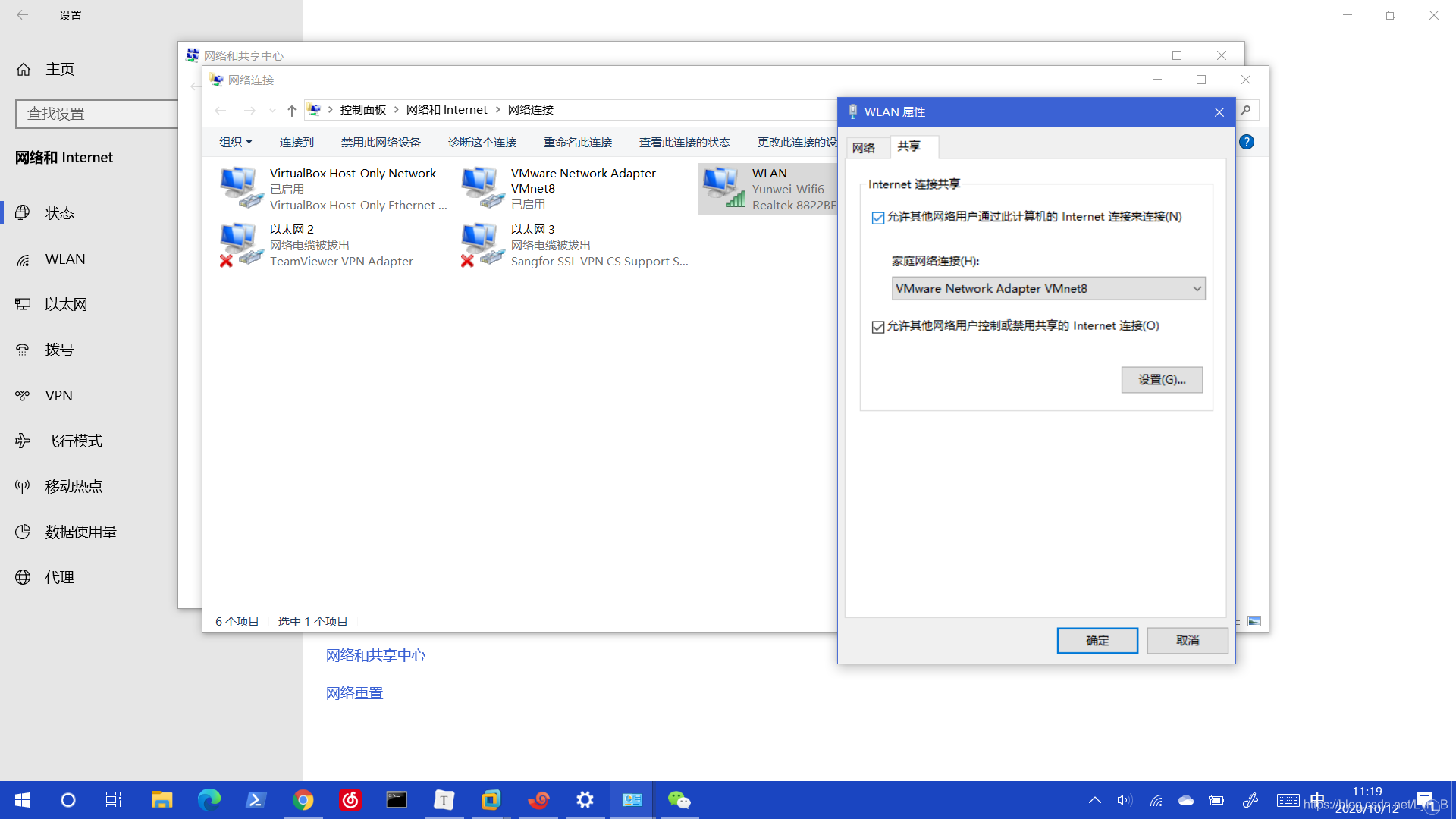Select the Sangfor SSL VPN adapter (以太网 3) icon
The height and width of the screenshot is (819, 1456).
click(x=482, y=245)
